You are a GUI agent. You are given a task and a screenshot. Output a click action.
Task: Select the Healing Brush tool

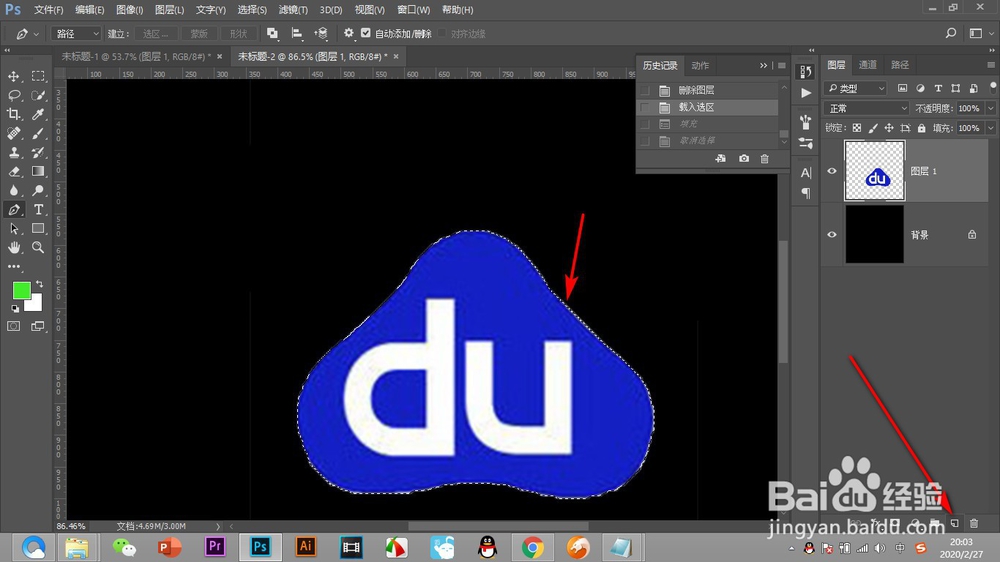[x=13, y=133]
